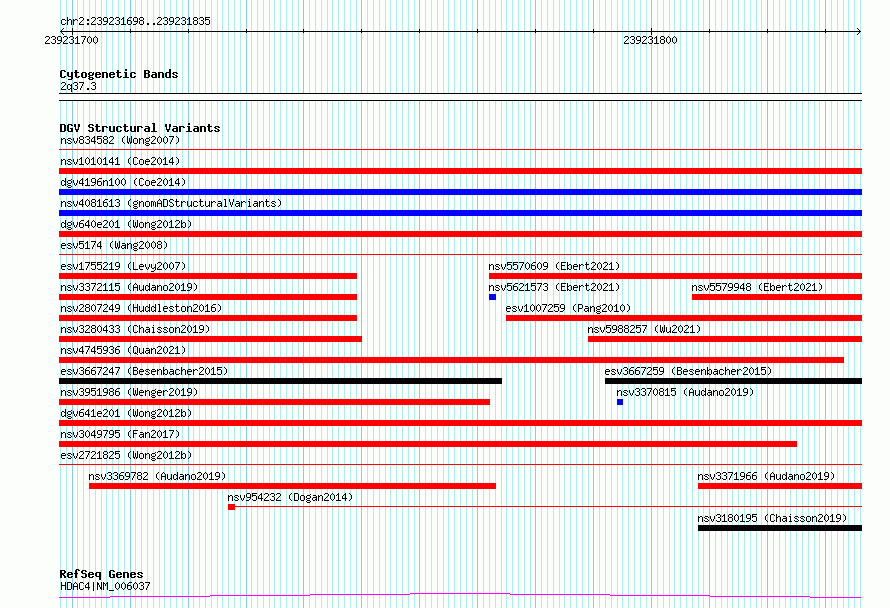
Task: Click the nsv3372115 (Audano2019) label
Action: (129, 287)
